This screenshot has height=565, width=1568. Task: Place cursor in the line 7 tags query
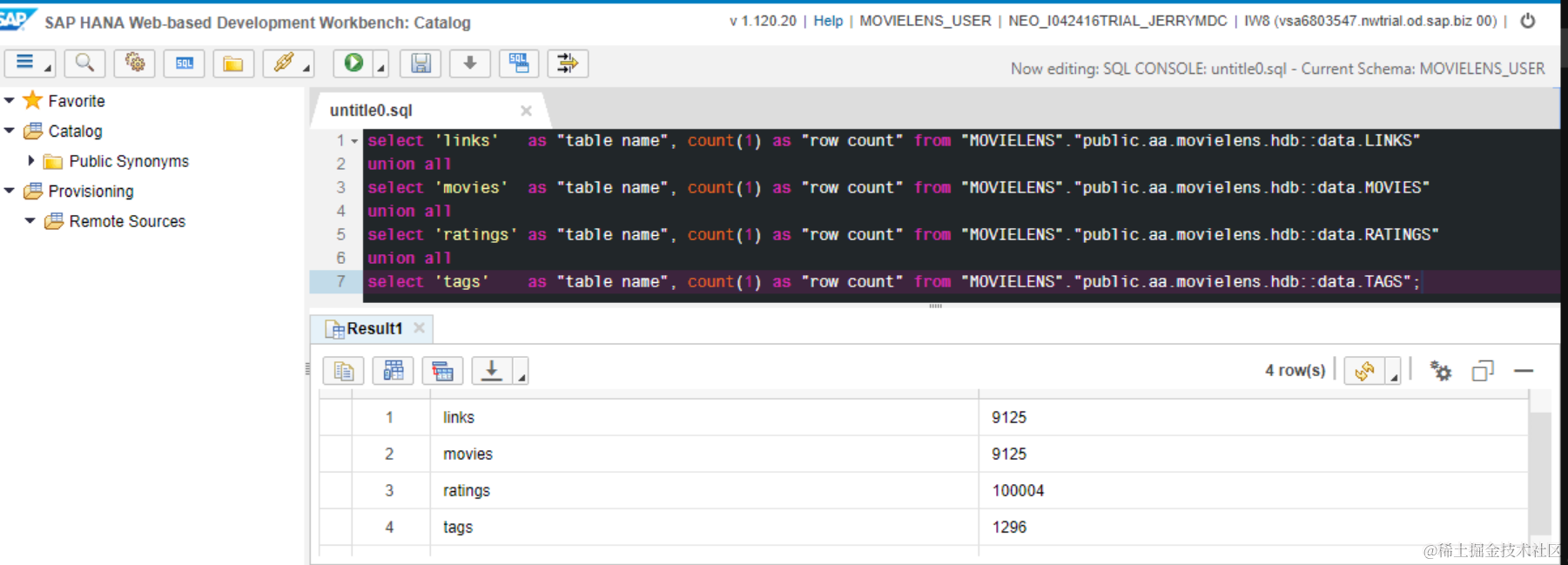coord(893,281)
